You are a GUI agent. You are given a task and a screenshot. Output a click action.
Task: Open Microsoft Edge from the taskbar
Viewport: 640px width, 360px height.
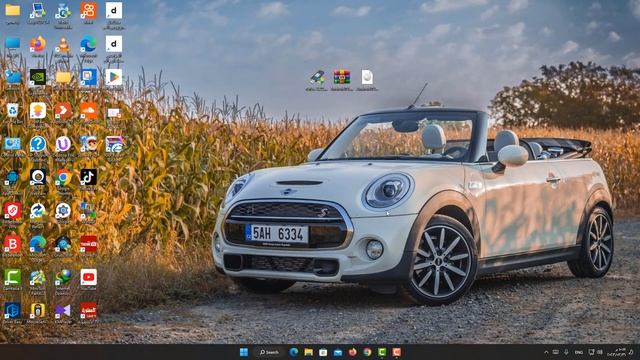tap(293, 352)
